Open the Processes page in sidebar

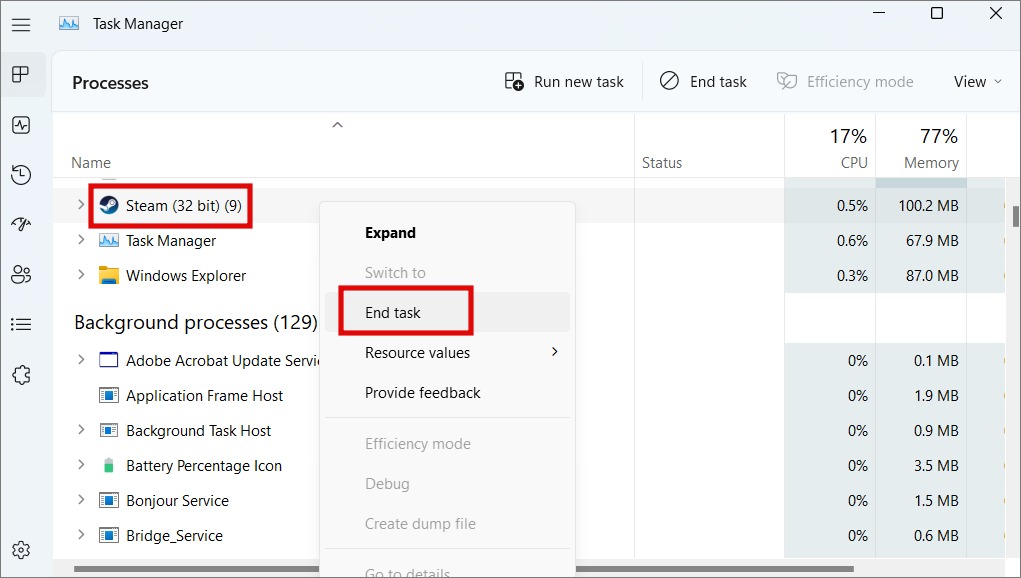tap(21, 74)
